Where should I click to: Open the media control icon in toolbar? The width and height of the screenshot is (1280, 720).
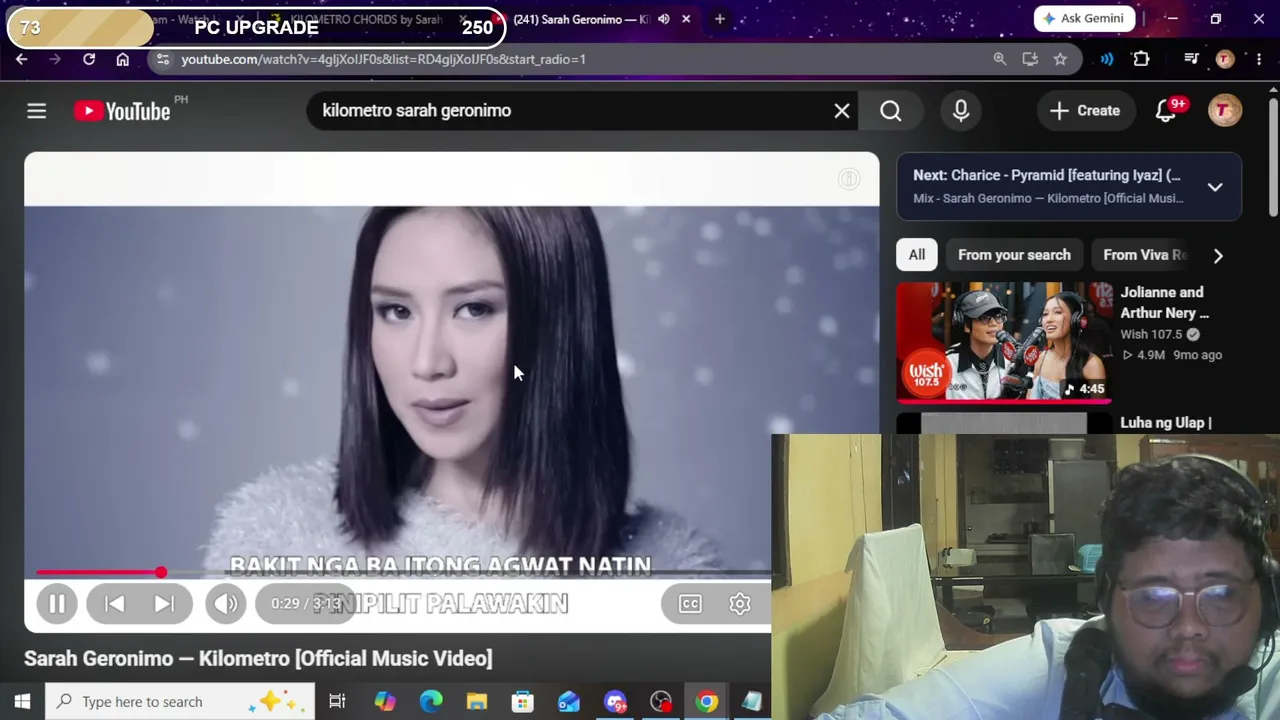(x=1191, y=59)
